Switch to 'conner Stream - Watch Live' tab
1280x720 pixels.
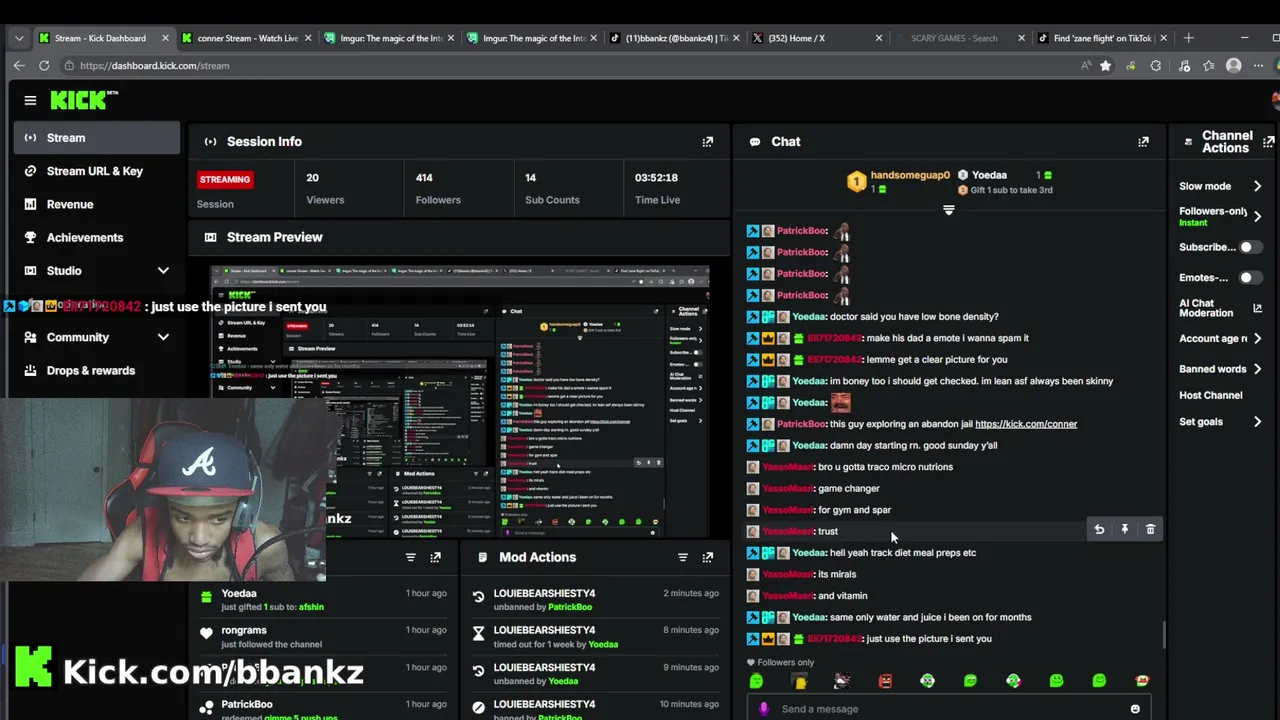point(247,38)
